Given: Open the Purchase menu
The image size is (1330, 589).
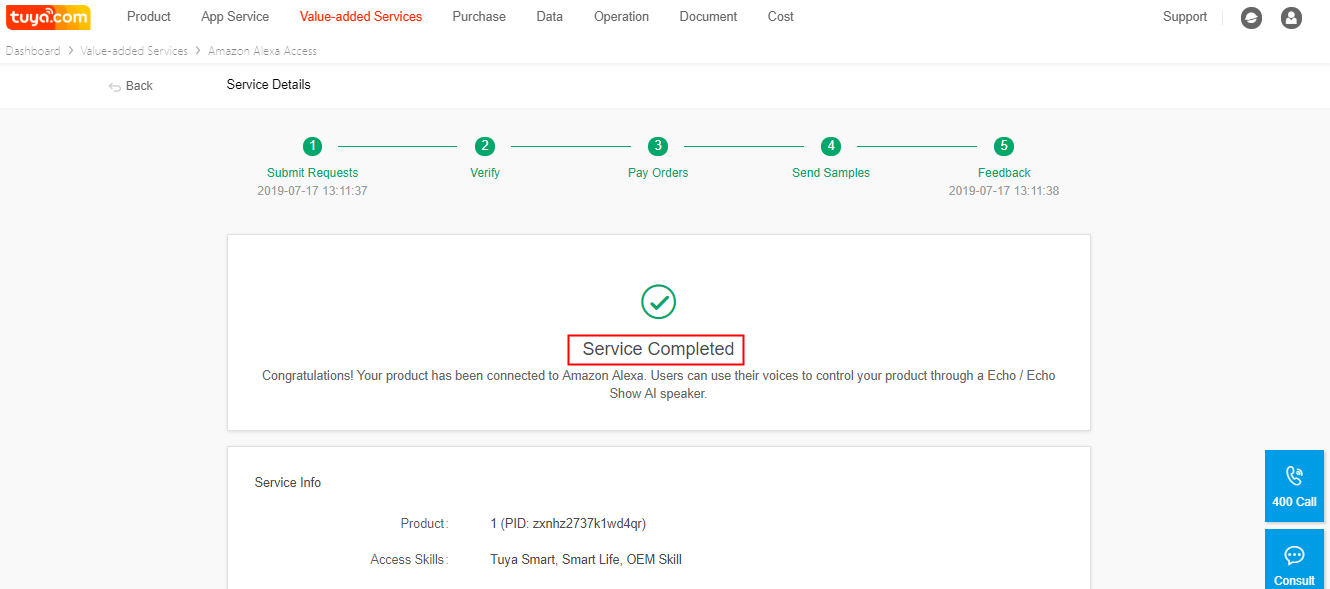Looking at the screenshot, I should [x=479, y=17].
